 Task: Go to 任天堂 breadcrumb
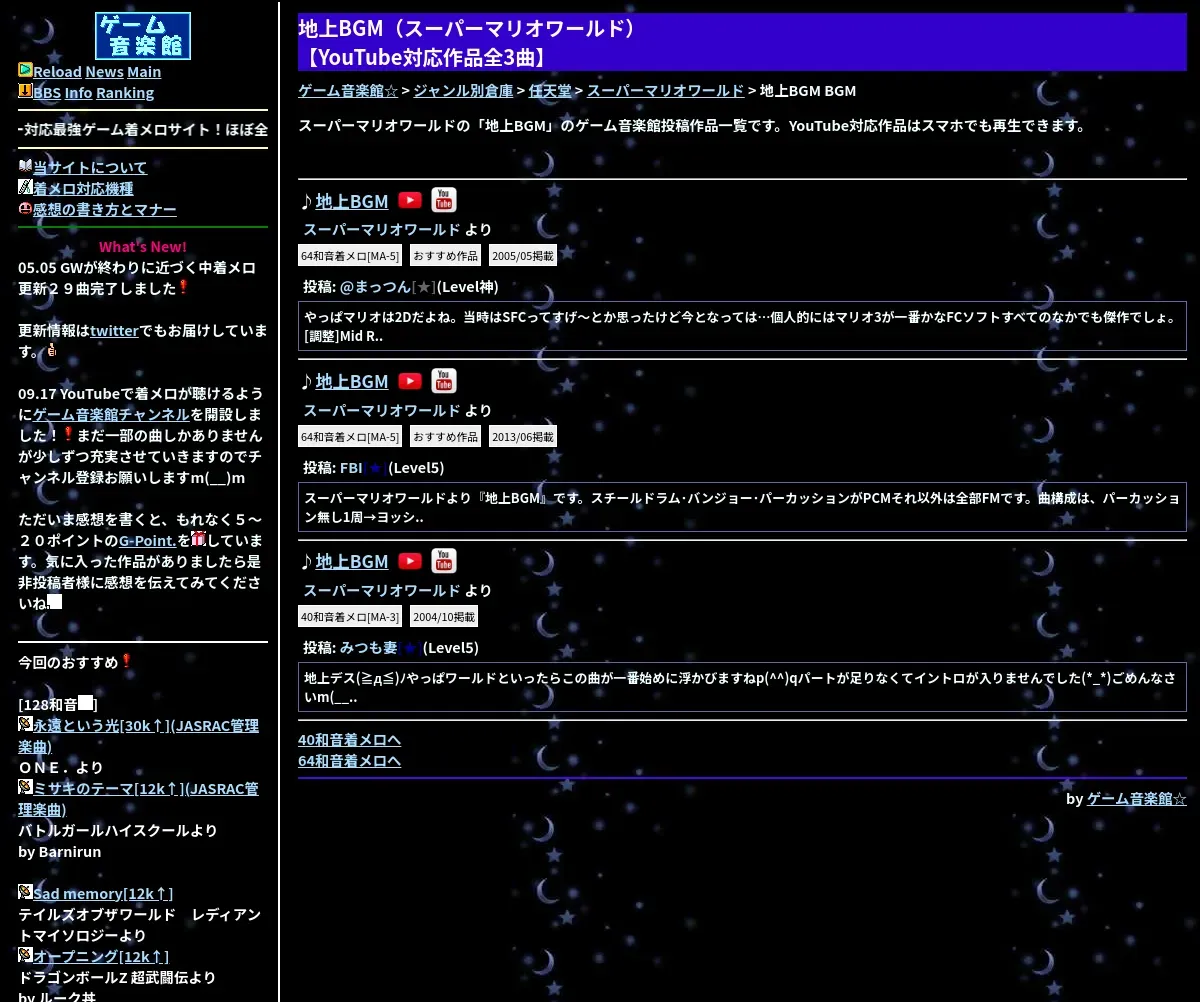550,91
